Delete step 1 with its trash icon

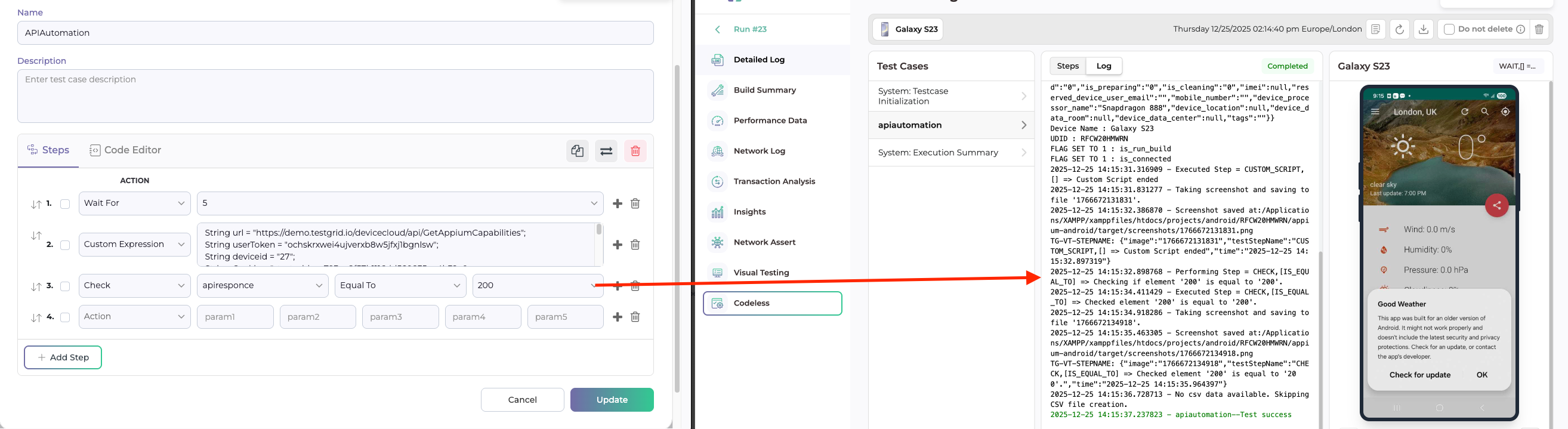pos(635,203)
